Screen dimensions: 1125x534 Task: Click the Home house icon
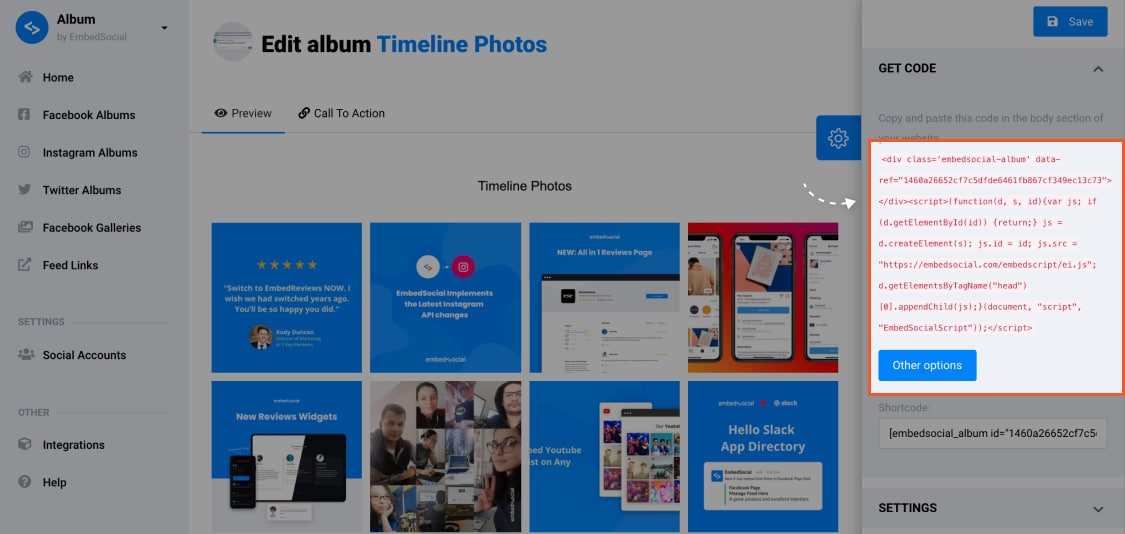click(25, 77)
